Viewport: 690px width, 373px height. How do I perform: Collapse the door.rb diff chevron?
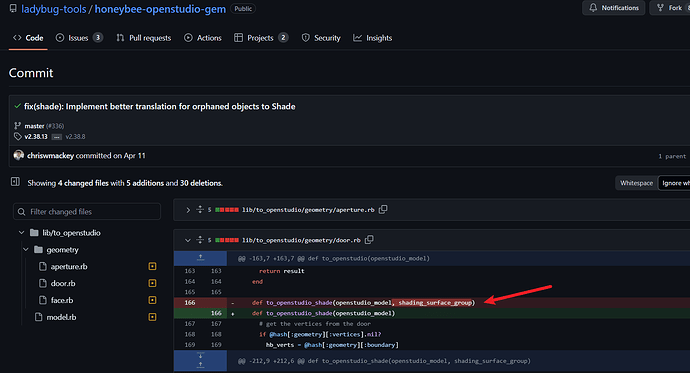(x=188, y=240)
